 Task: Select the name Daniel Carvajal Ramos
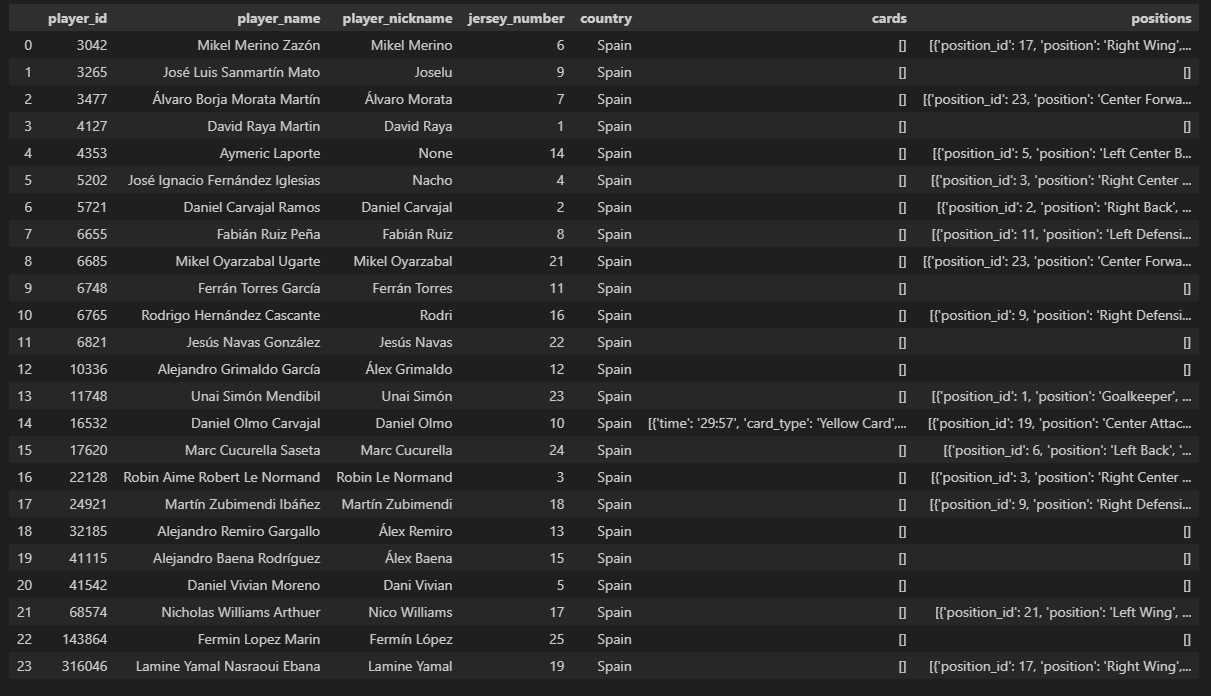(252, 207)
